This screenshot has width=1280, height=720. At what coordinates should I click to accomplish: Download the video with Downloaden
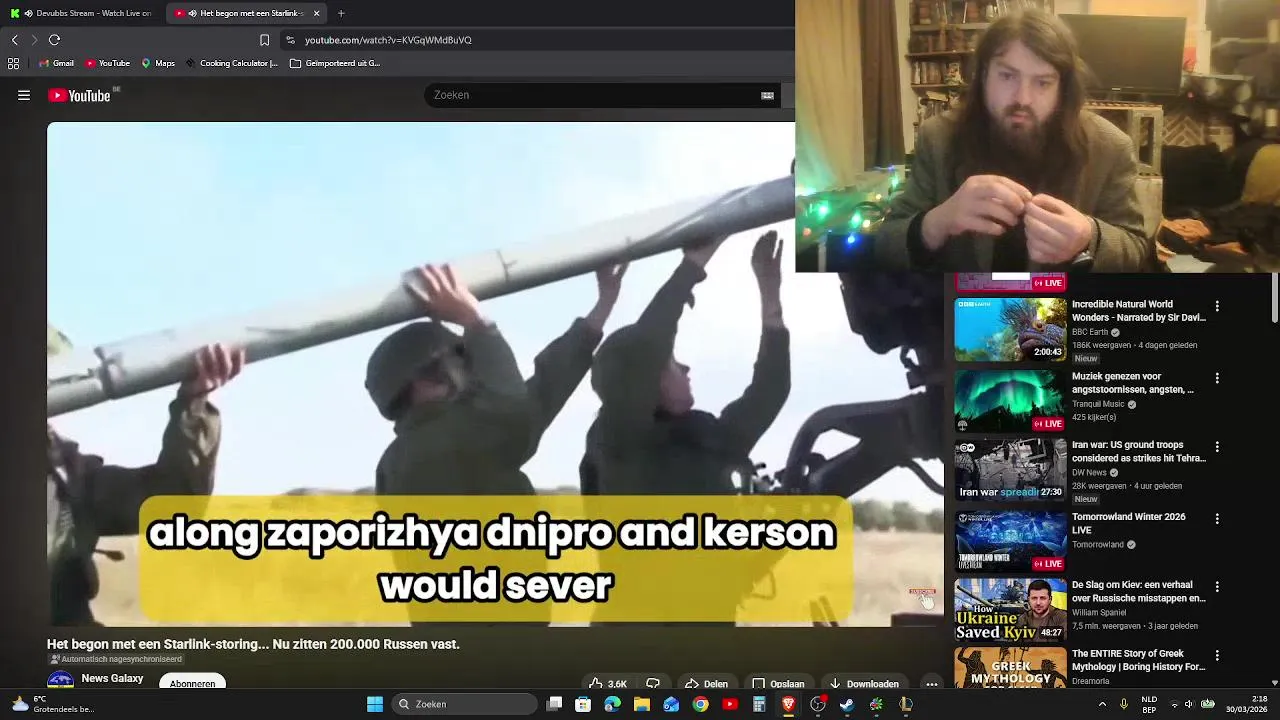(x=864, y=684)
